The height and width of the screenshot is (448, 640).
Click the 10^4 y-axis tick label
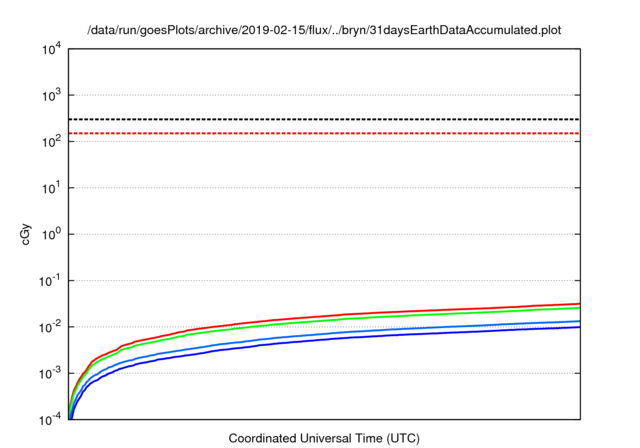point(52,49)
